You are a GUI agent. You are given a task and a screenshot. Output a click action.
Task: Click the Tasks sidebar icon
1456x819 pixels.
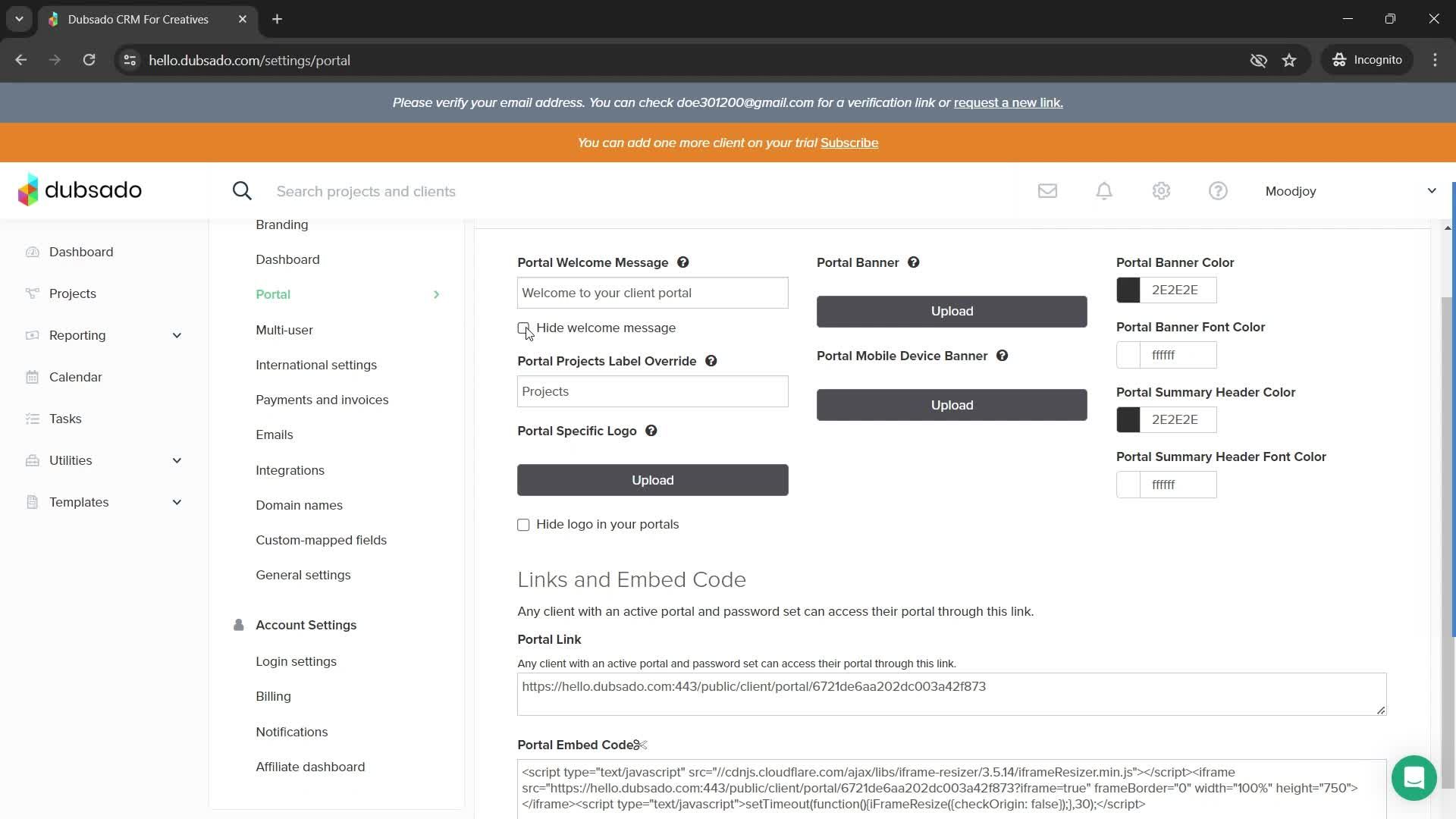tap(32, 419)
